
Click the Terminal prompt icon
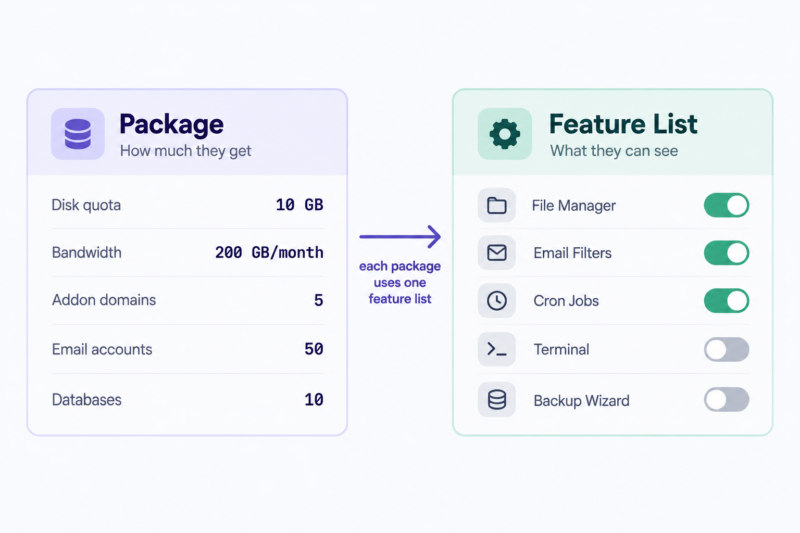496,349
